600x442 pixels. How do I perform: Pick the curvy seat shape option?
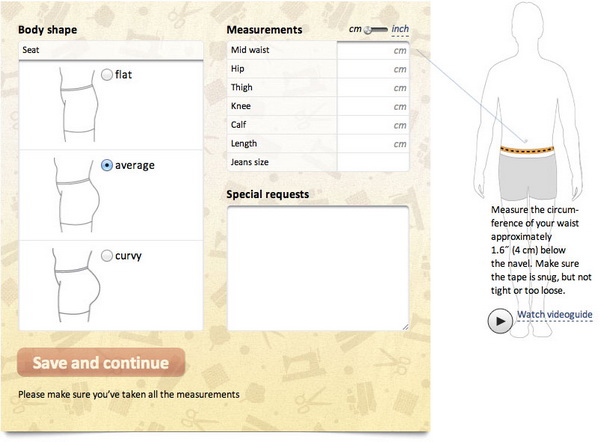pyautogui.click(x=107, y=256)
